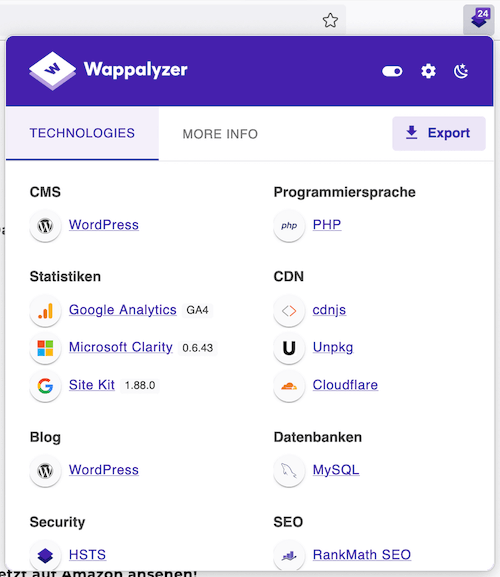
Task: Click the cdnjs angle brackets icon
Action: click(289, 311)
